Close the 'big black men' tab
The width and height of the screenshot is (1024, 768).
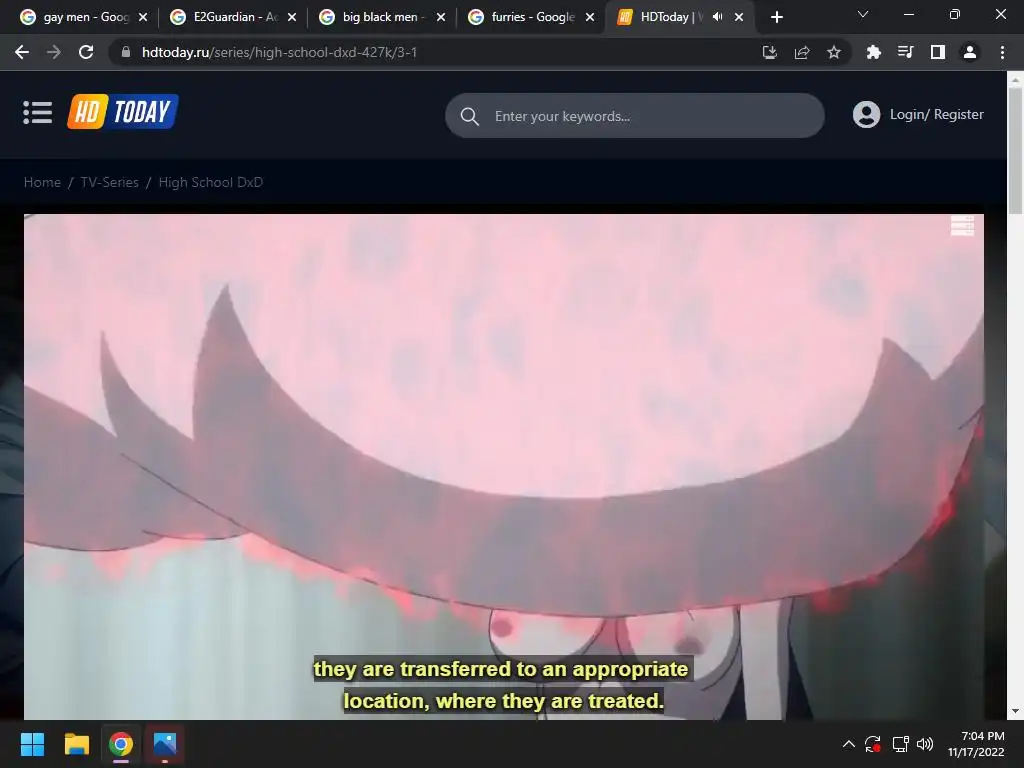(x=441, y=17)
